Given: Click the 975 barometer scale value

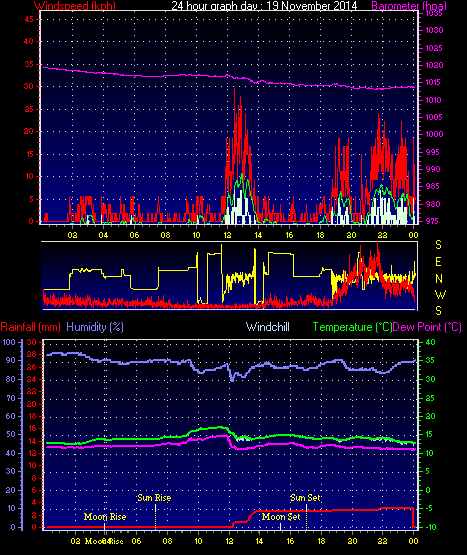Looking at the screenshot, I should pos(434,221).
